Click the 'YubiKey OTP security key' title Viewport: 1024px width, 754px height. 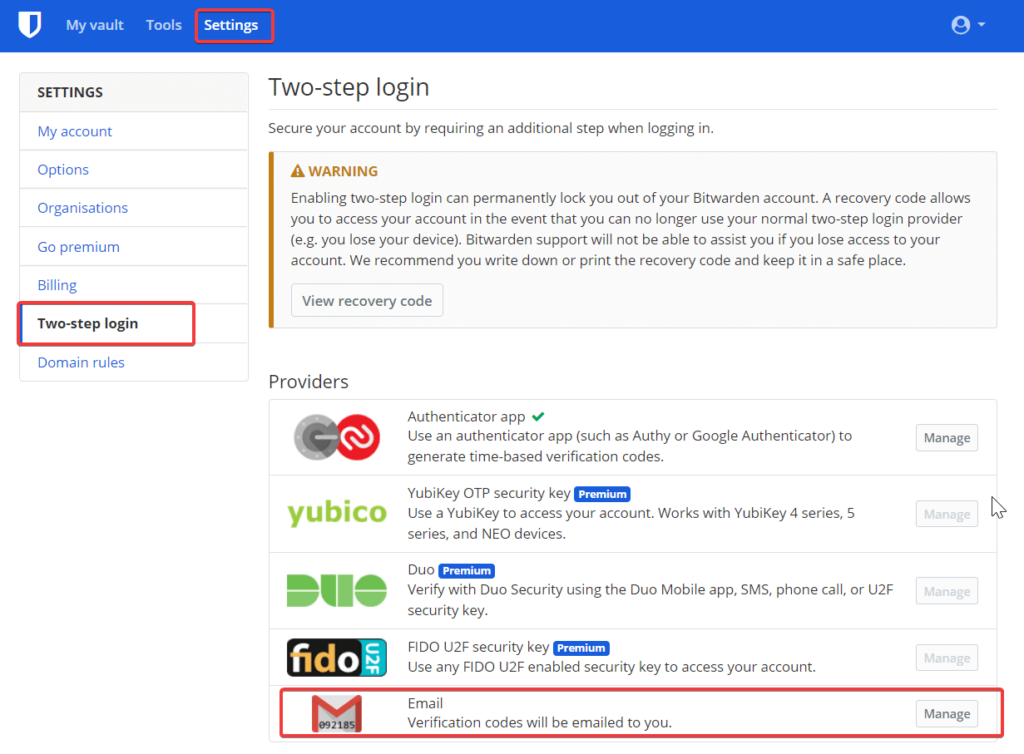[x=489, y=493]
